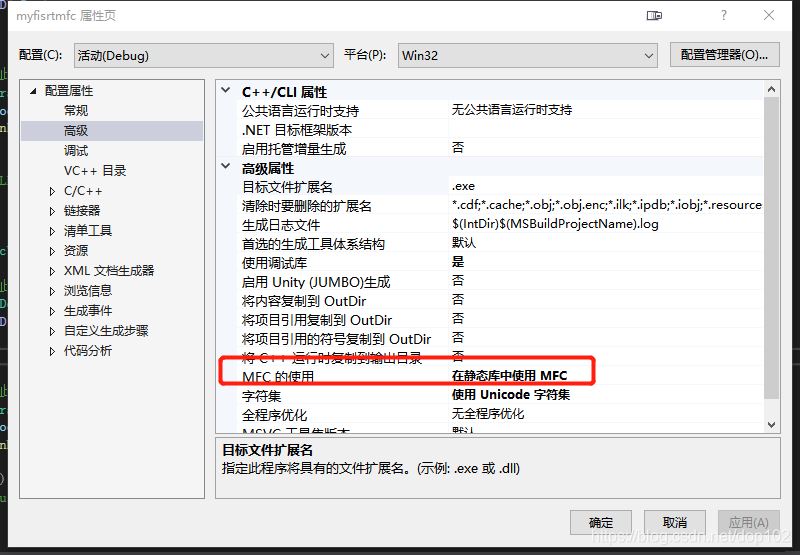Collapse the 配置属性 tree node
This screenshot has height=555, width=800.
[34, 91]
